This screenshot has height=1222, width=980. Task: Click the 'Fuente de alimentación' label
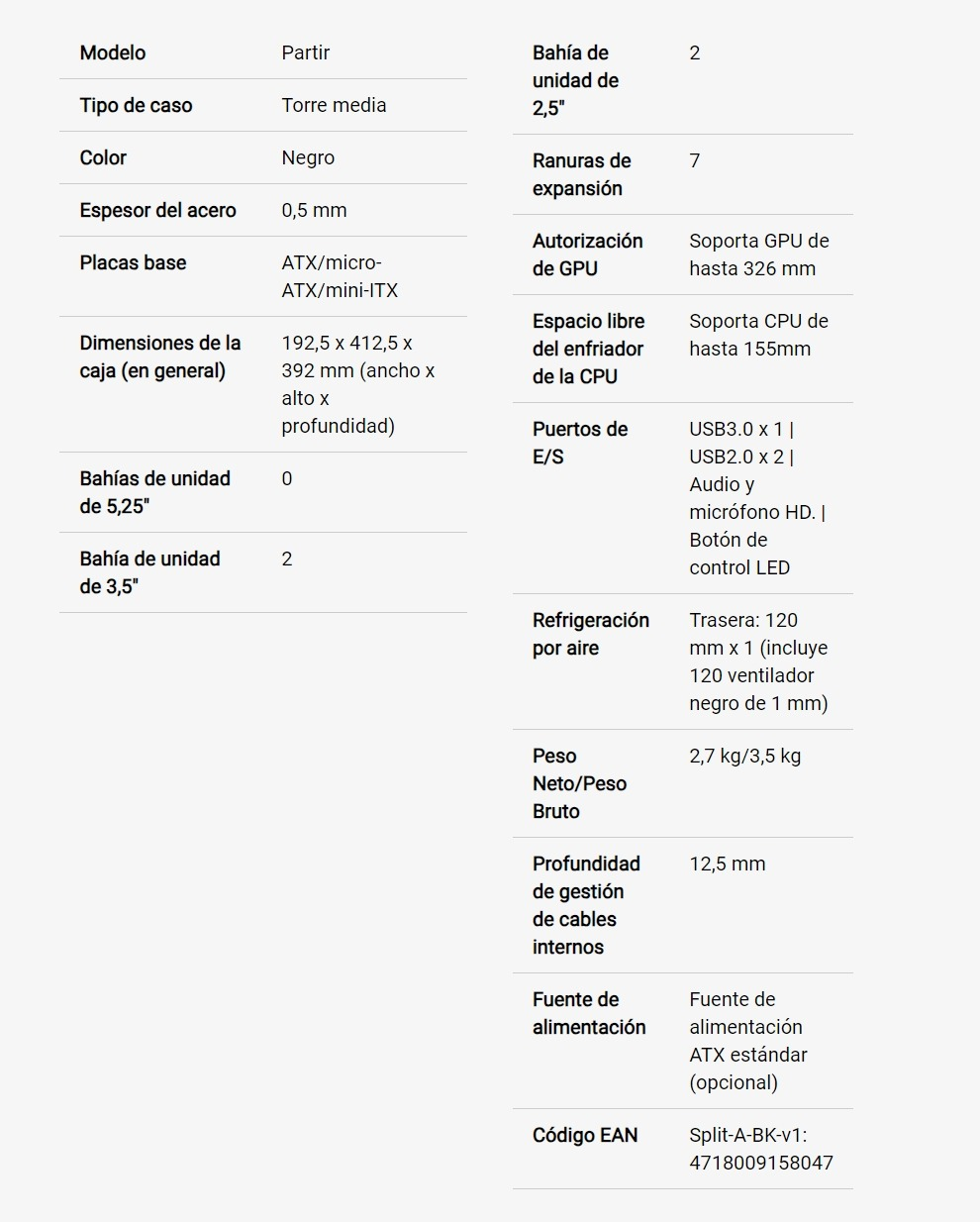tap(589, 1013)
